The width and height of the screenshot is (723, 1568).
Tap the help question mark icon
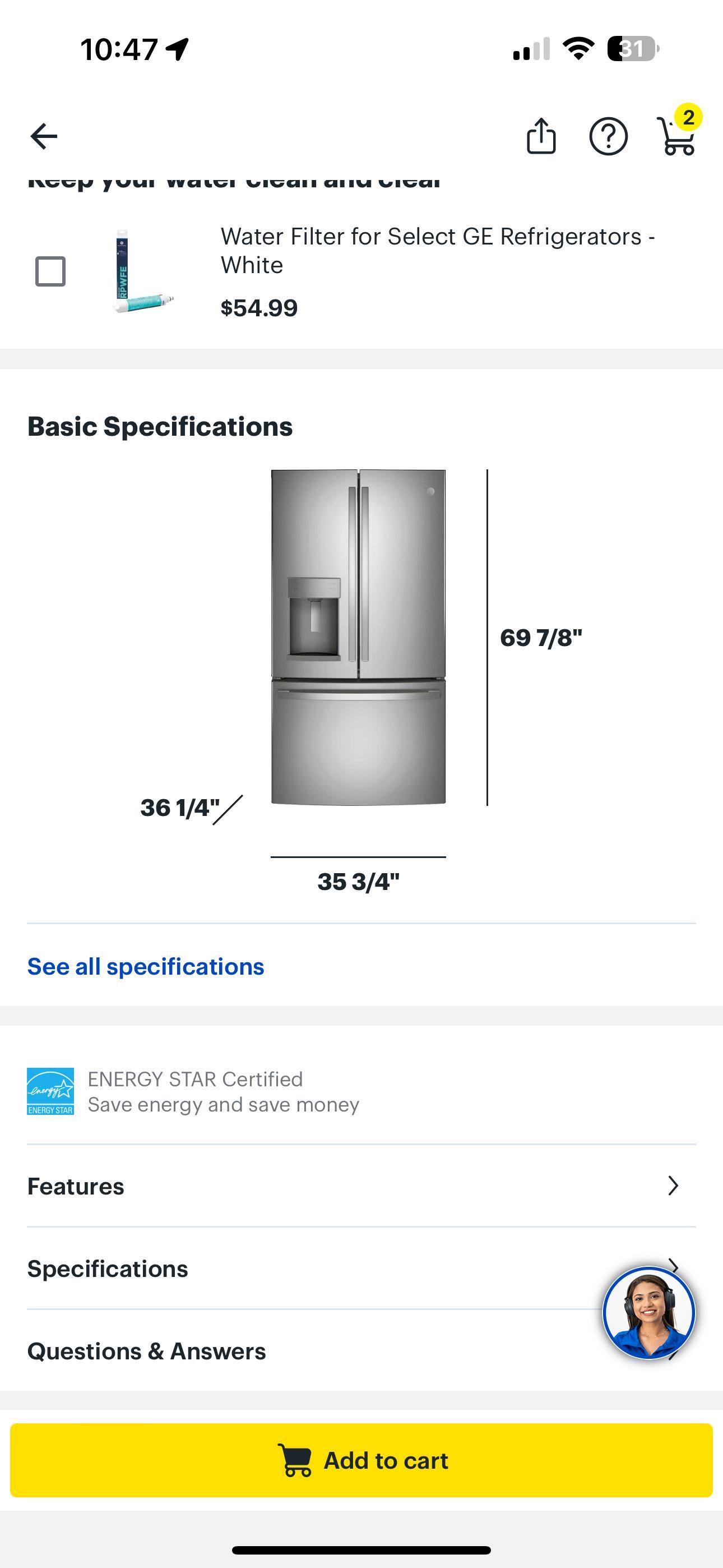[x=608, y=136]
